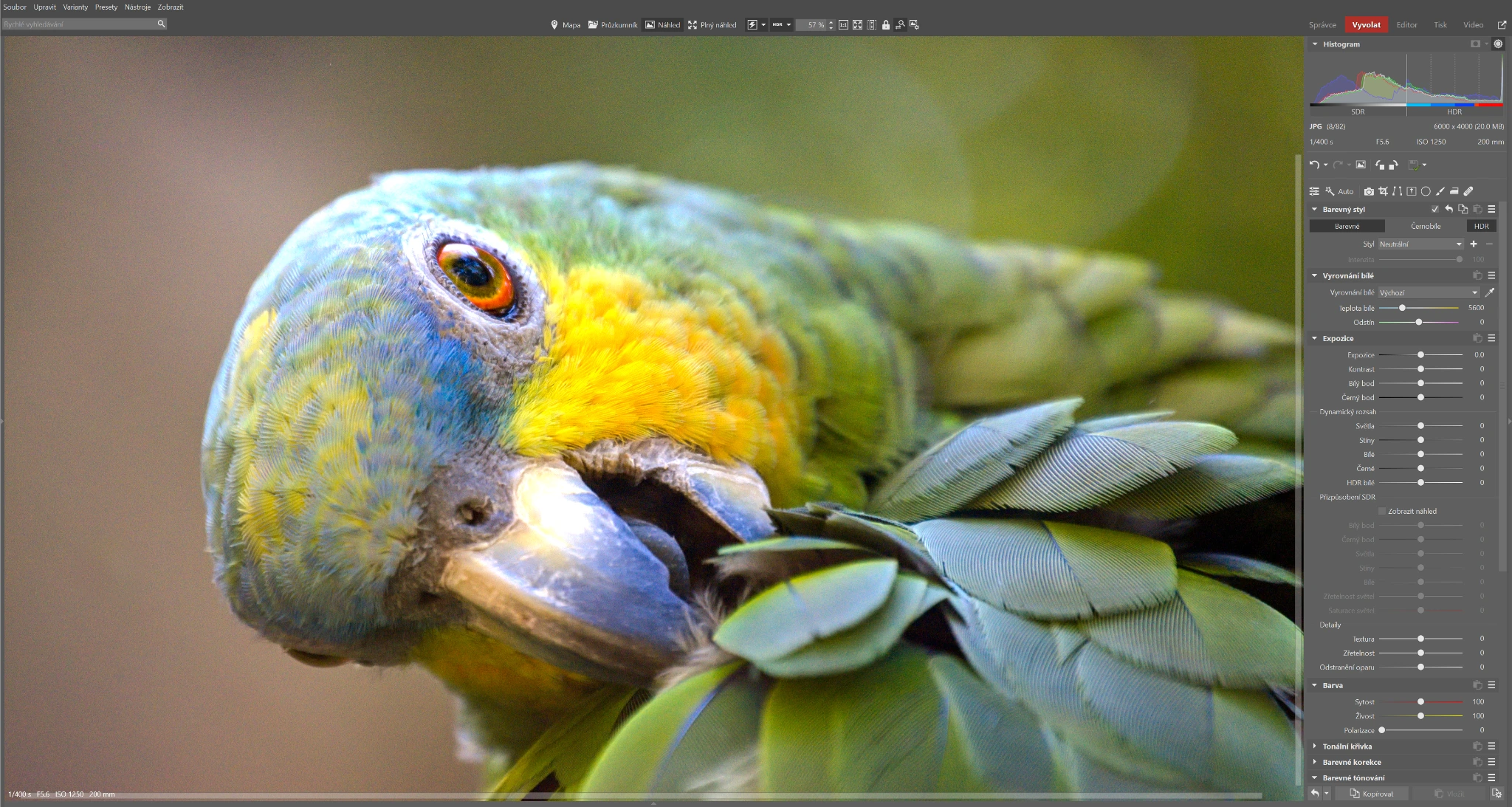Viewport: 1512px width, 807px height.
Task: Click the Teplota bílé slider handle
Action: (1402, 308)
